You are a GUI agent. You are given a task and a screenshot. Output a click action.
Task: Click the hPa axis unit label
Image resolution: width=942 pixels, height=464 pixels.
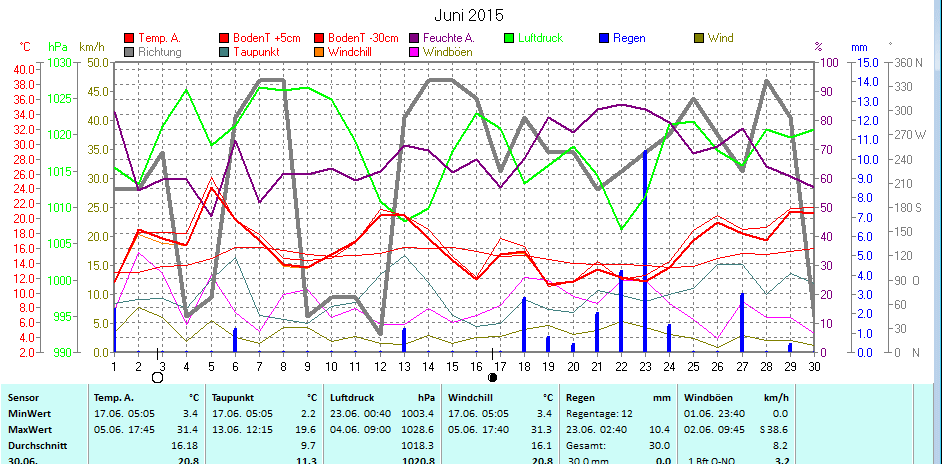coord(59,46)
